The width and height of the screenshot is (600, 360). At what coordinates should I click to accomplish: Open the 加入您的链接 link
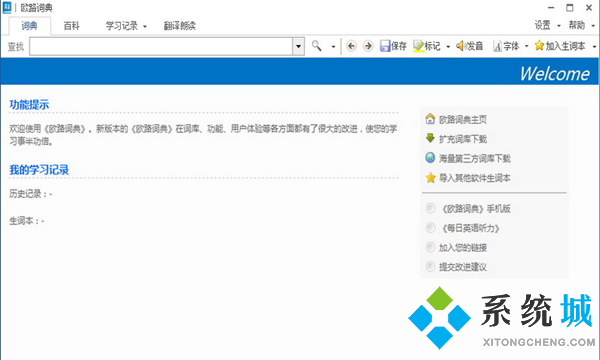(463, 248)
